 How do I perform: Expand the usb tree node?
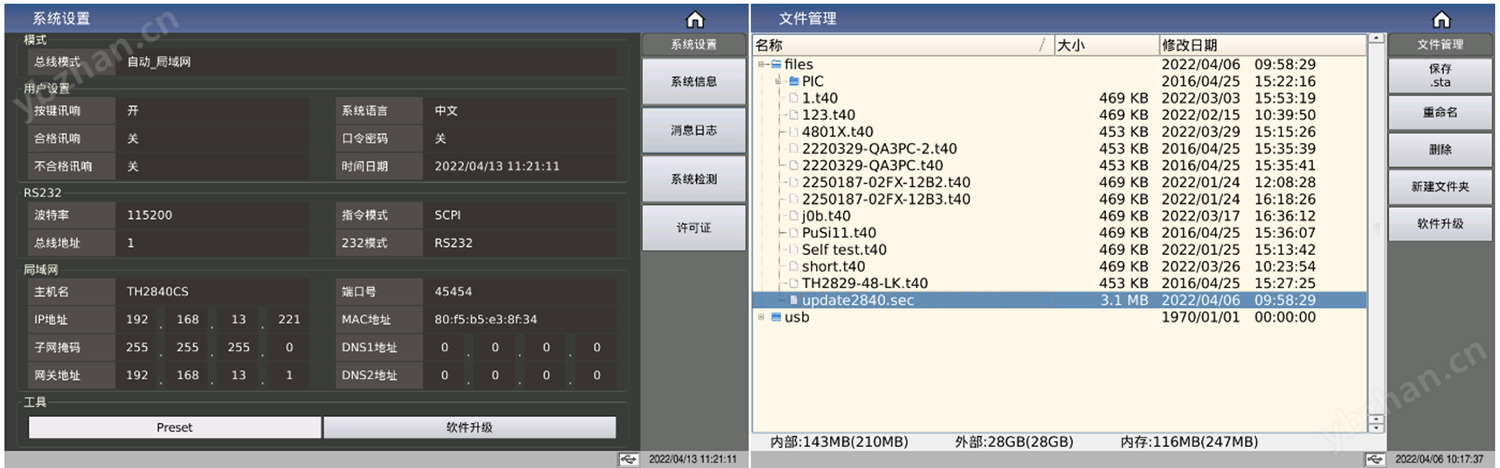tap(762, 317)
